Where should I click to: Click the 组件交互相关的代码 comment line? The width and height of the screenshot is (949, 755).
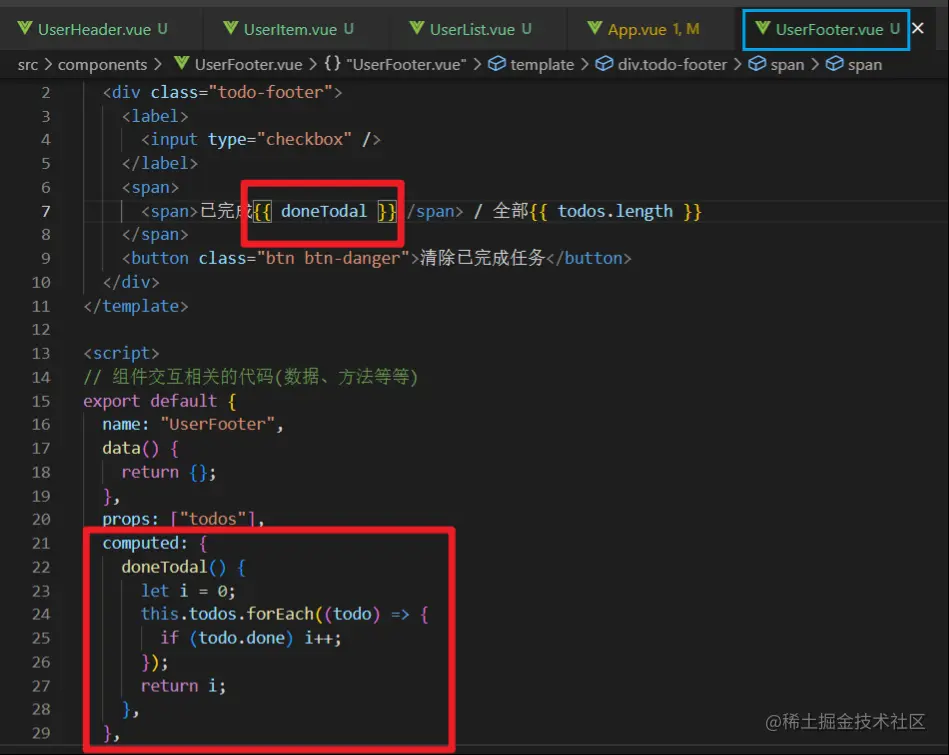(251, 377)
